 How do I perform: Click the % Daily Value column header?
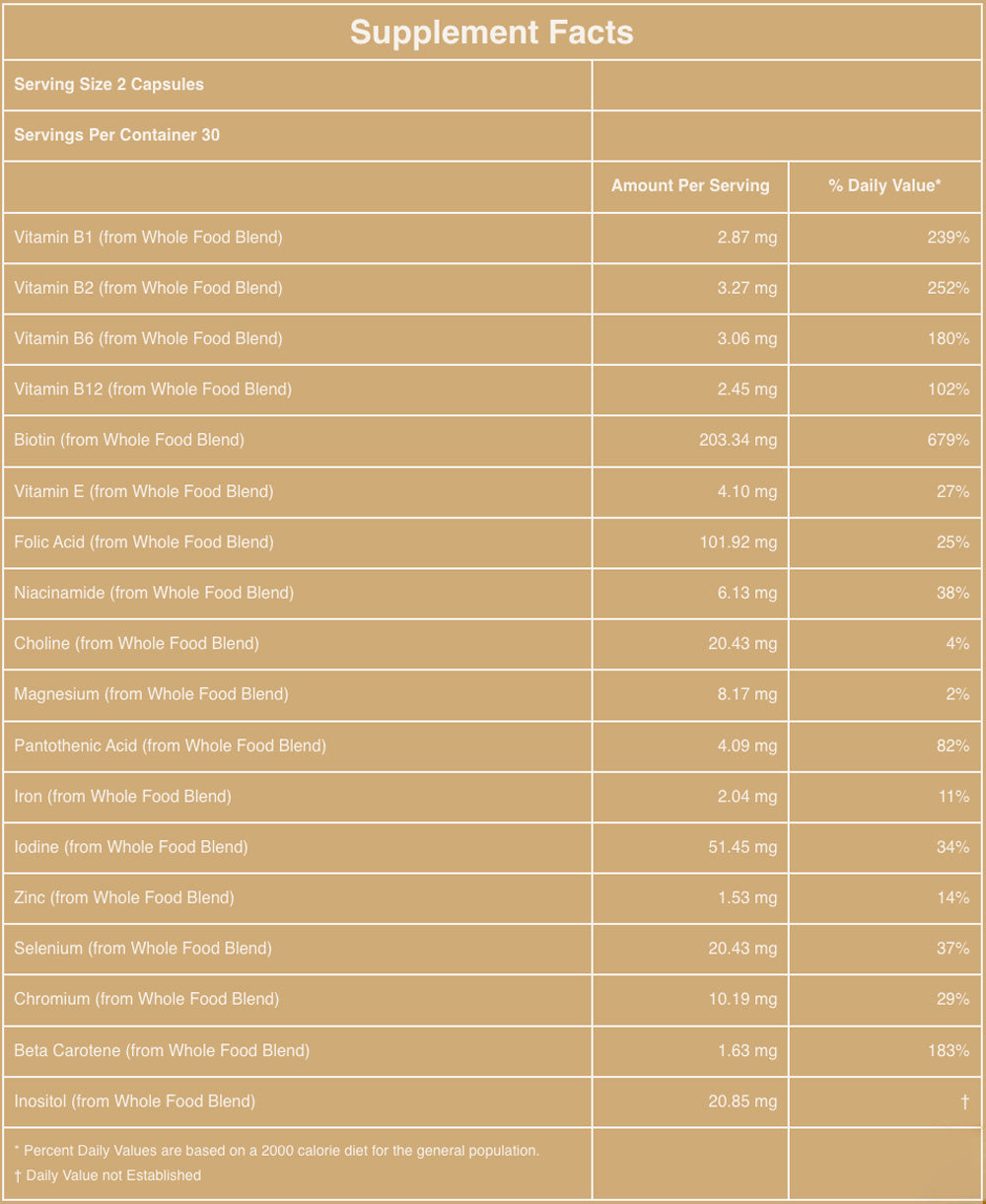coord(885,185)
